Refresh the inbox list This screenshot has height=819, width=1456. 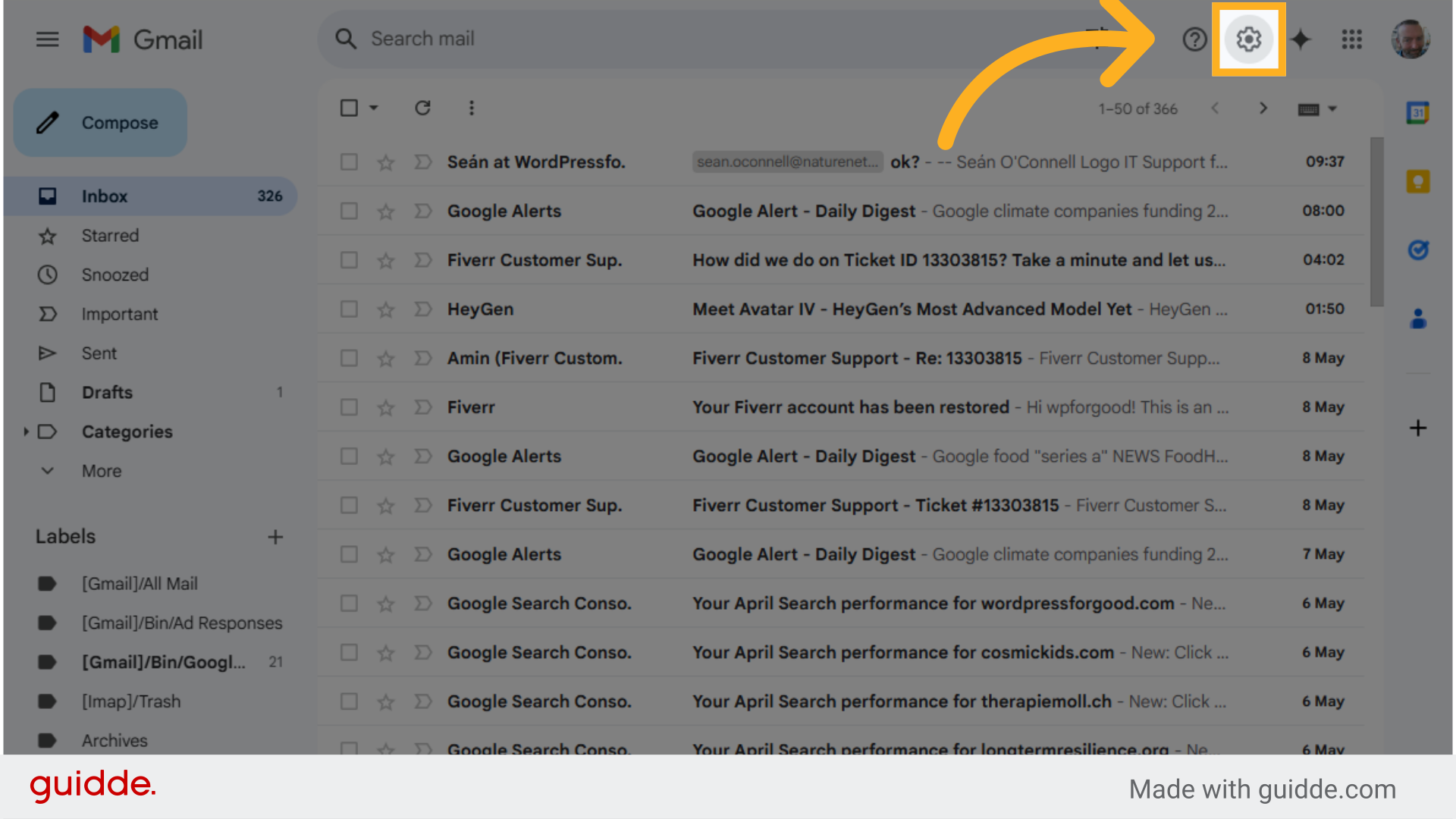[422, 108]
